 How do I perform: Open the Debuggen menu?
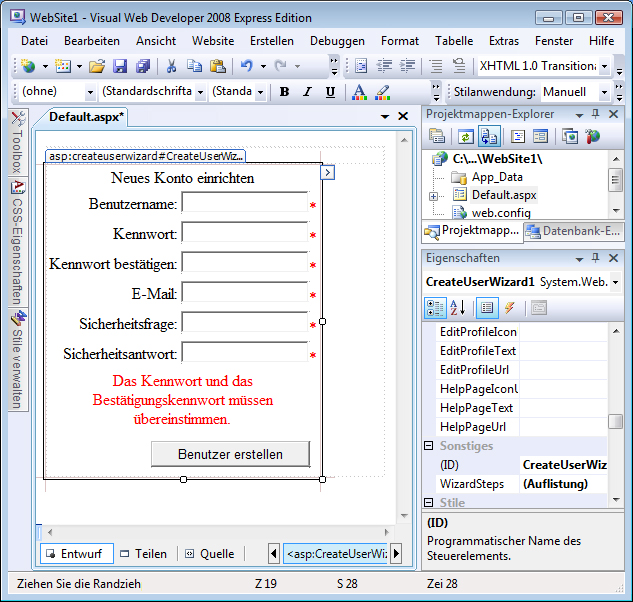point(337,41)
